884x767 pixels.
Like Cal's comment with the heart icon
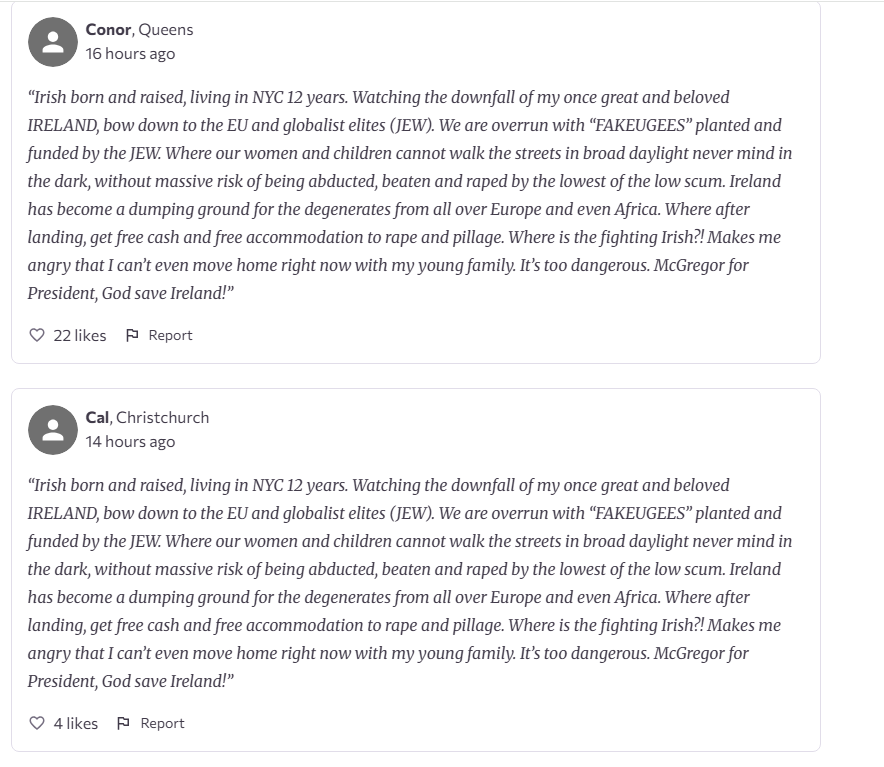37,724
